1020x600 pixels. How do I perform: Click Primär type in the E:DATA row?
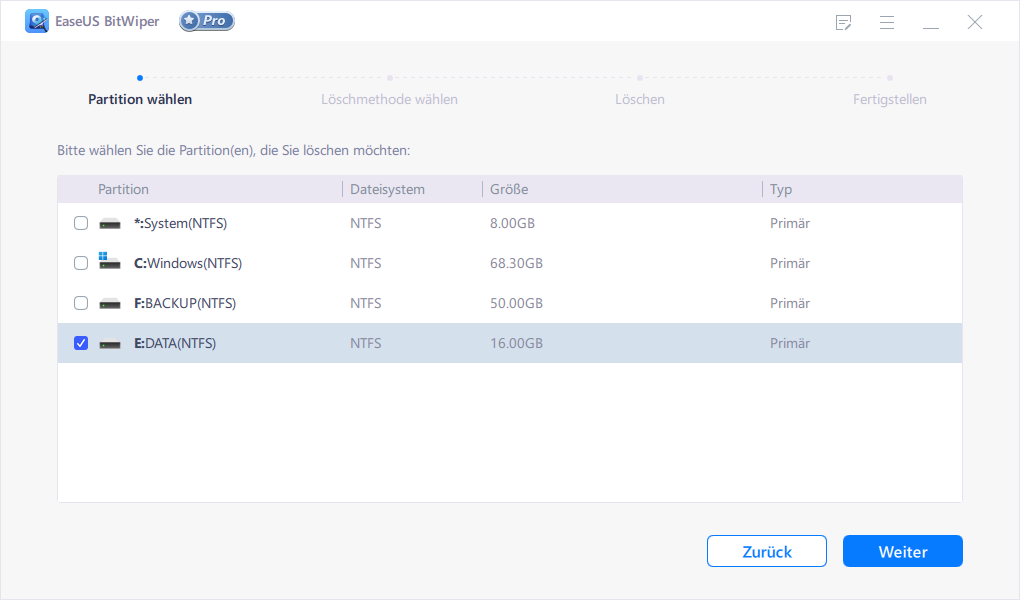(x=790, y=343)
